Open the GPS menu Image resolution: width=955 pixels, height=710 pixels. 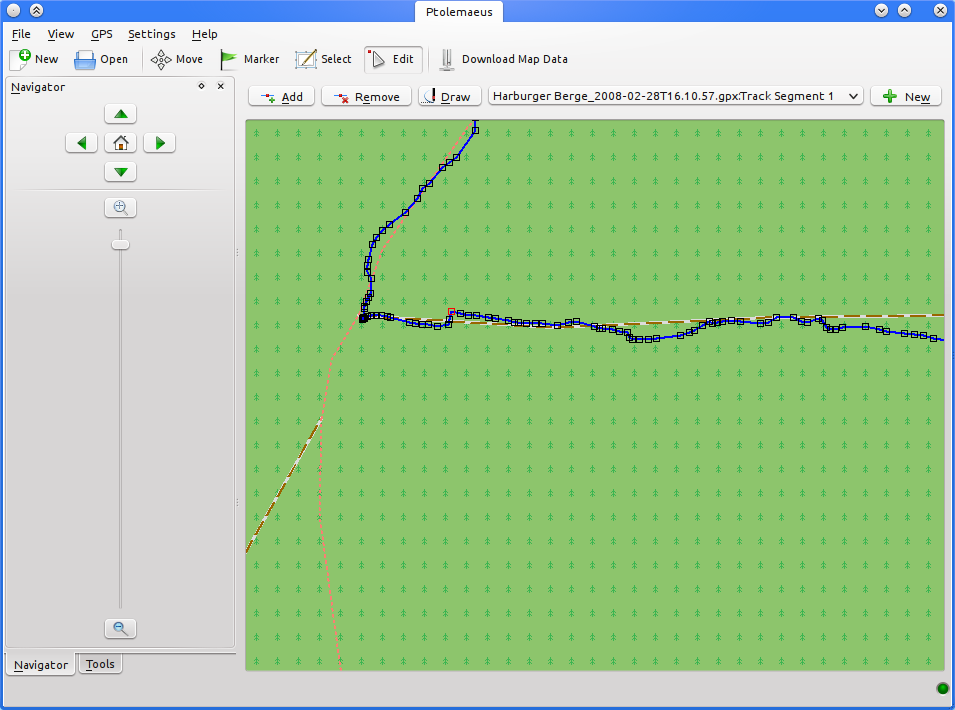101,34
